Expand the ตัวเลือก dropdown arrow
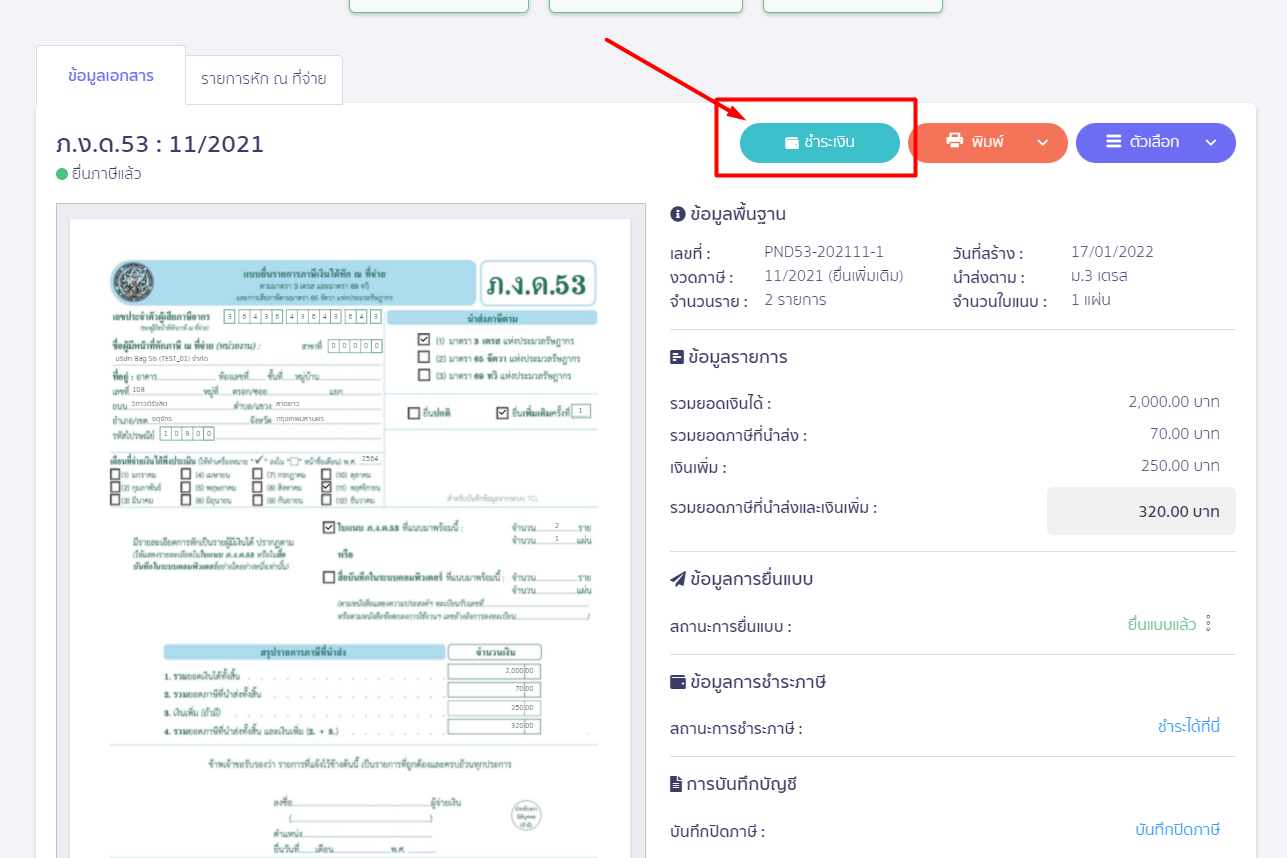The width and height of the screenshot is (1287, 858). click(1211, 143)
